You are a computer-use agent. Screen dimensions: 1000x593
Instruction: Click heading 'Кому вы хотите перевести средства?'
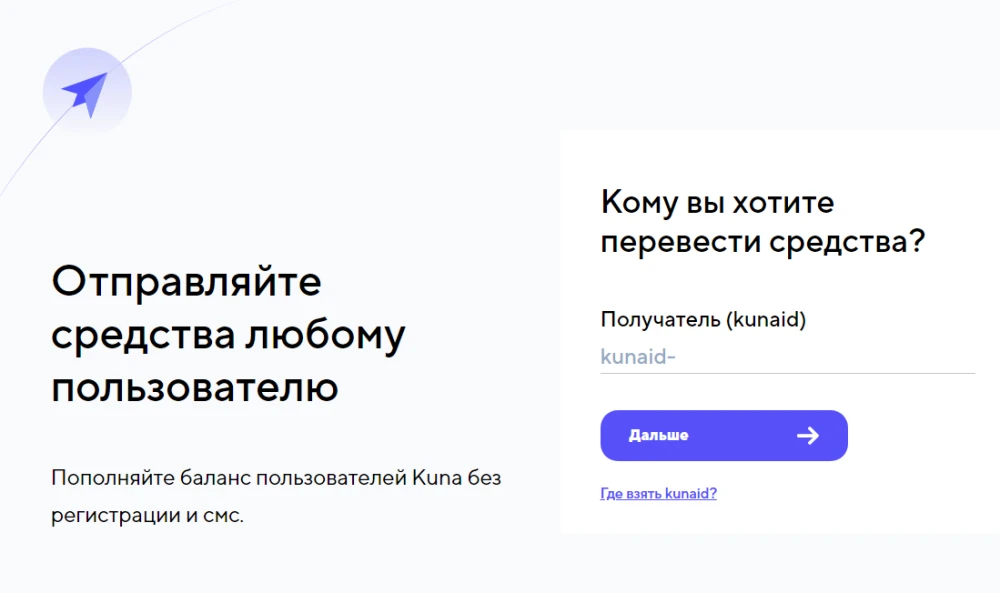762,222
